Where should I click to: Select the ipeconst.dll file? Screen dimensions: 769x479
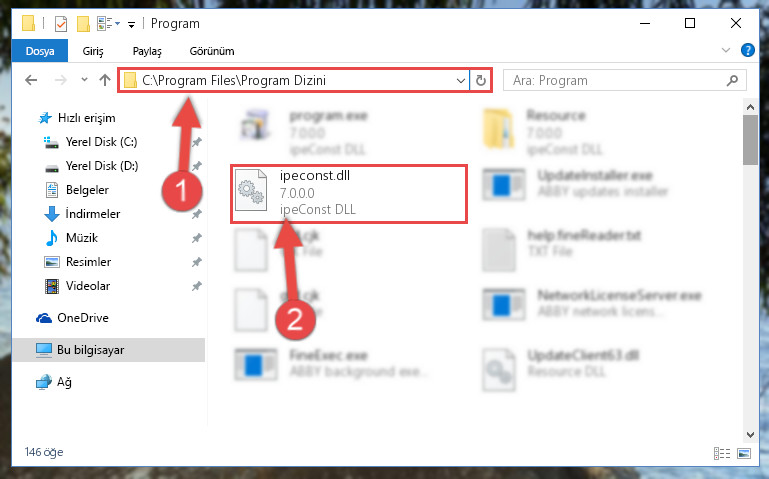pos(349,194)
